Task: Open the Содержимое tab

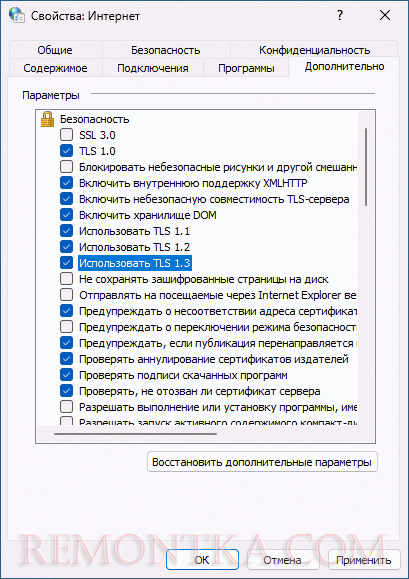Action: 55,68
